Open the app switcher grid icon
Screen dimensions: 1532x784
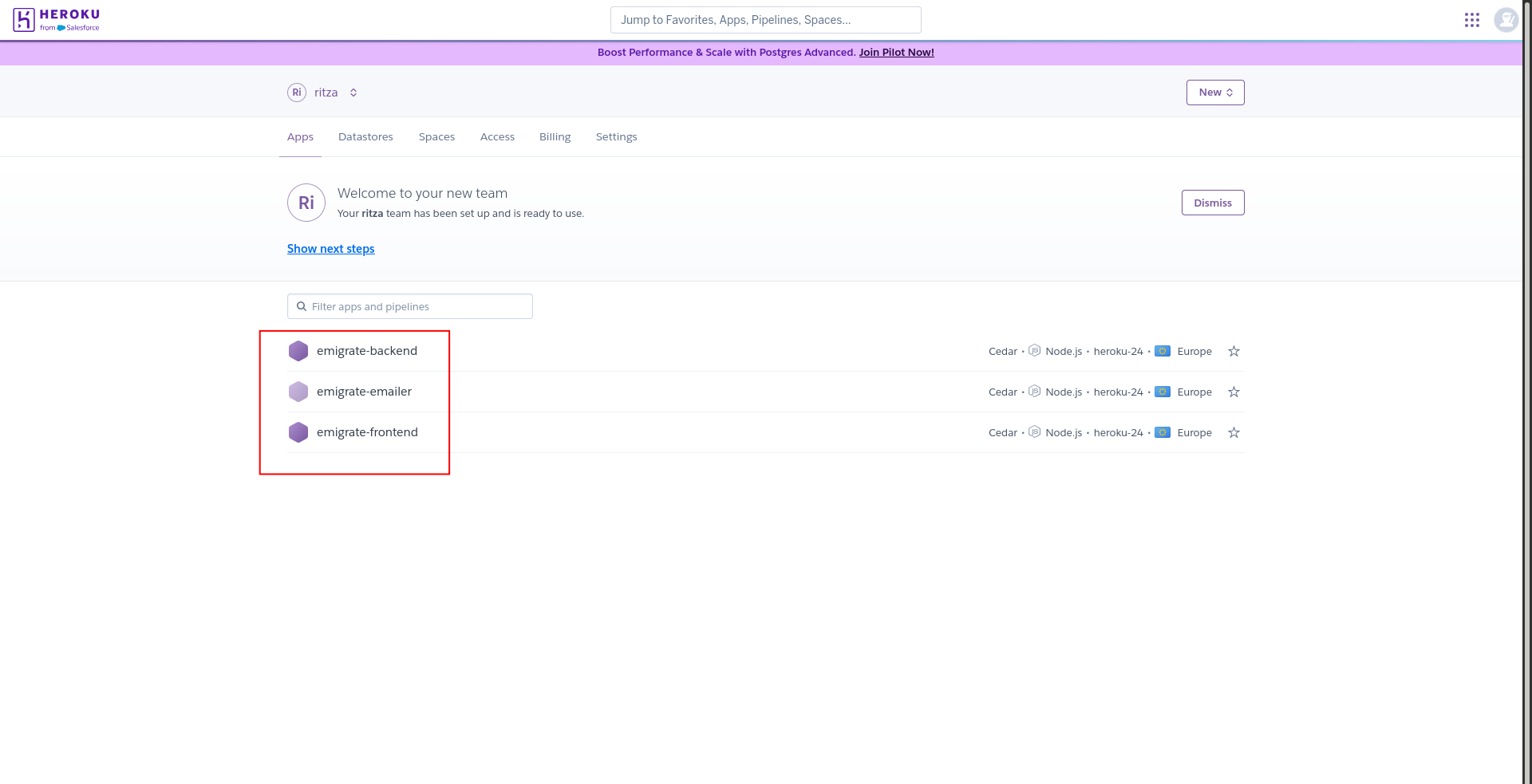click(1472, 19)
